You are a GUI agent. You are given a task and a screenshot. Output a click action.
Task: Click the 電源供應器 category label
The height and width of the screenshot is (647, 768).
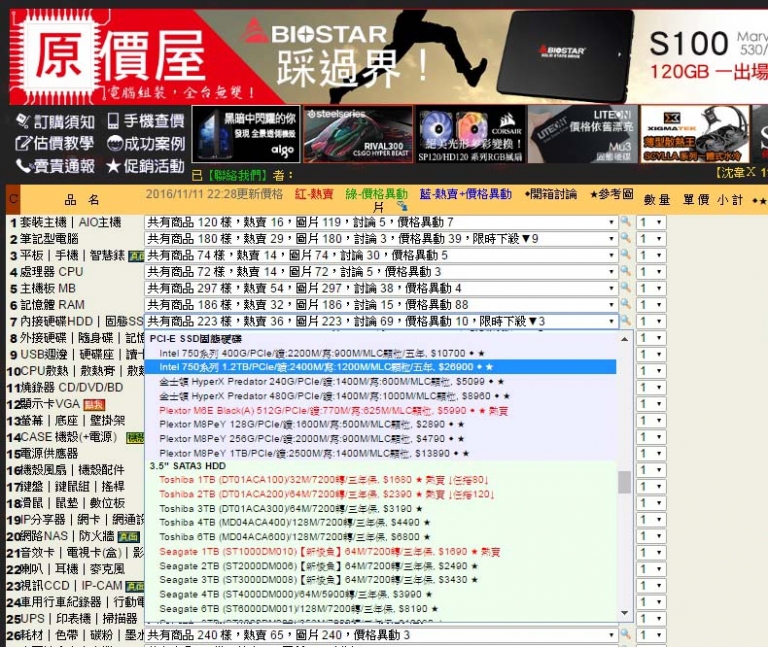pos(49,454)
